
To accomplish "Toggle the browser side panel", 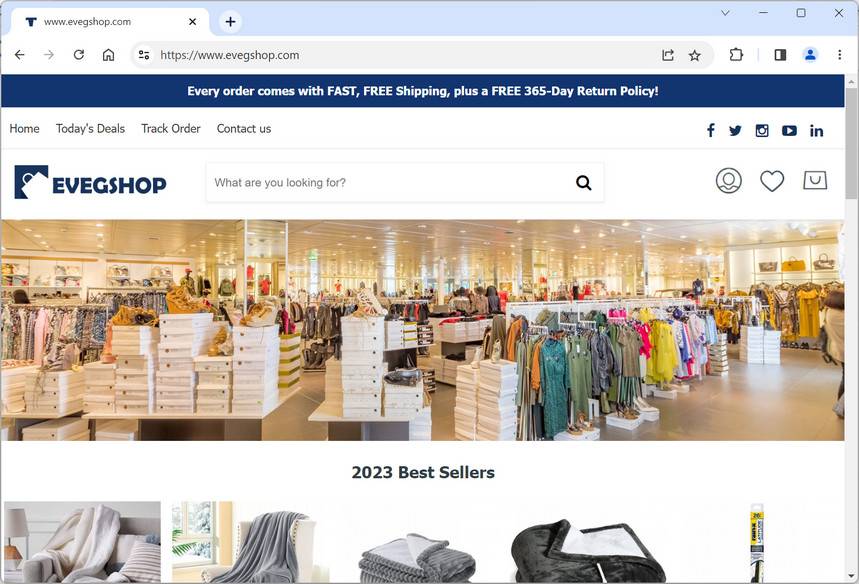I will pyautogui.click(x=780, y=55).
